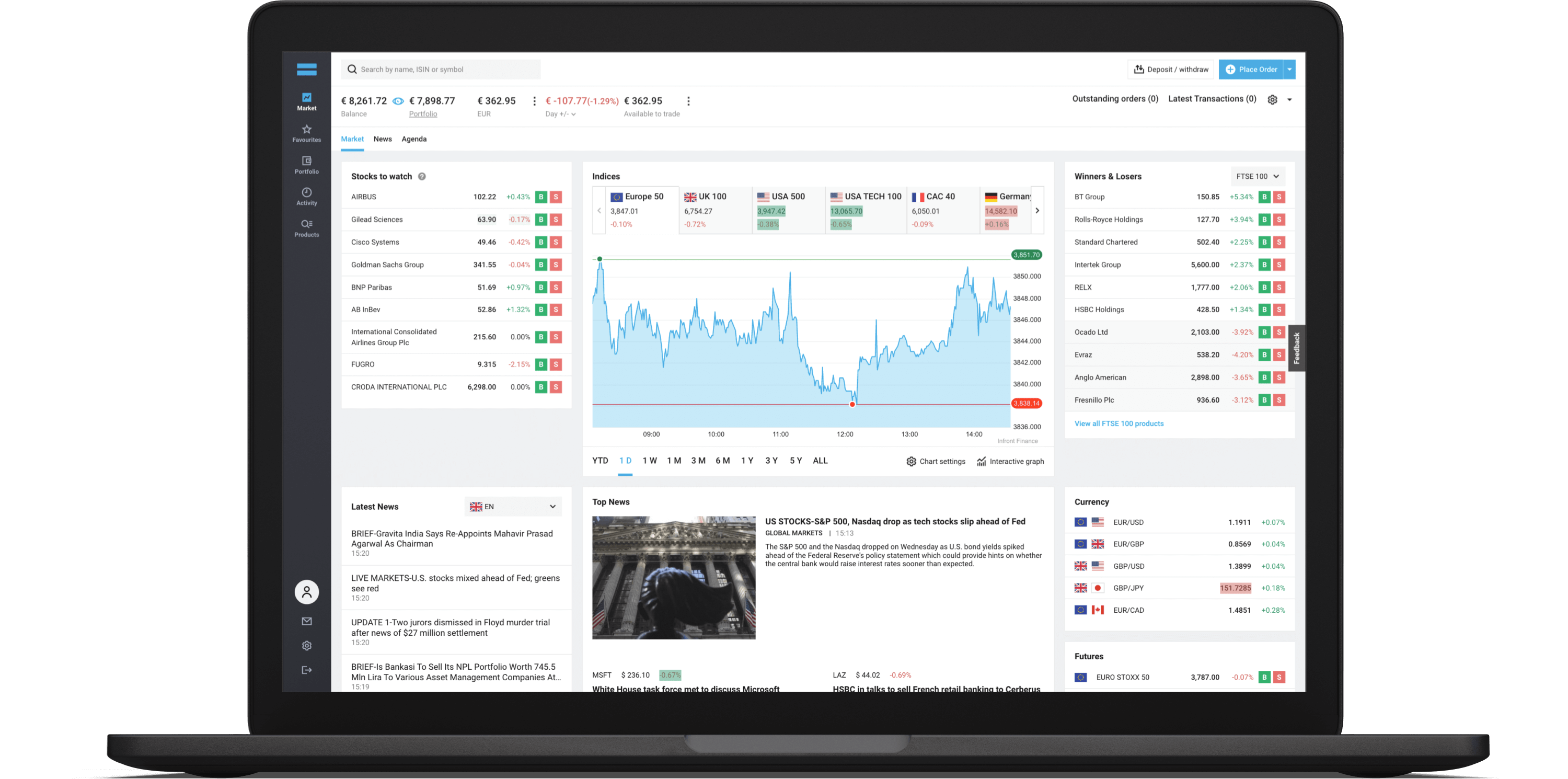The height and width of the screenshot is (779, 1568).
Task: Toggle balance visibility eye icon
Action: point(398,101)
